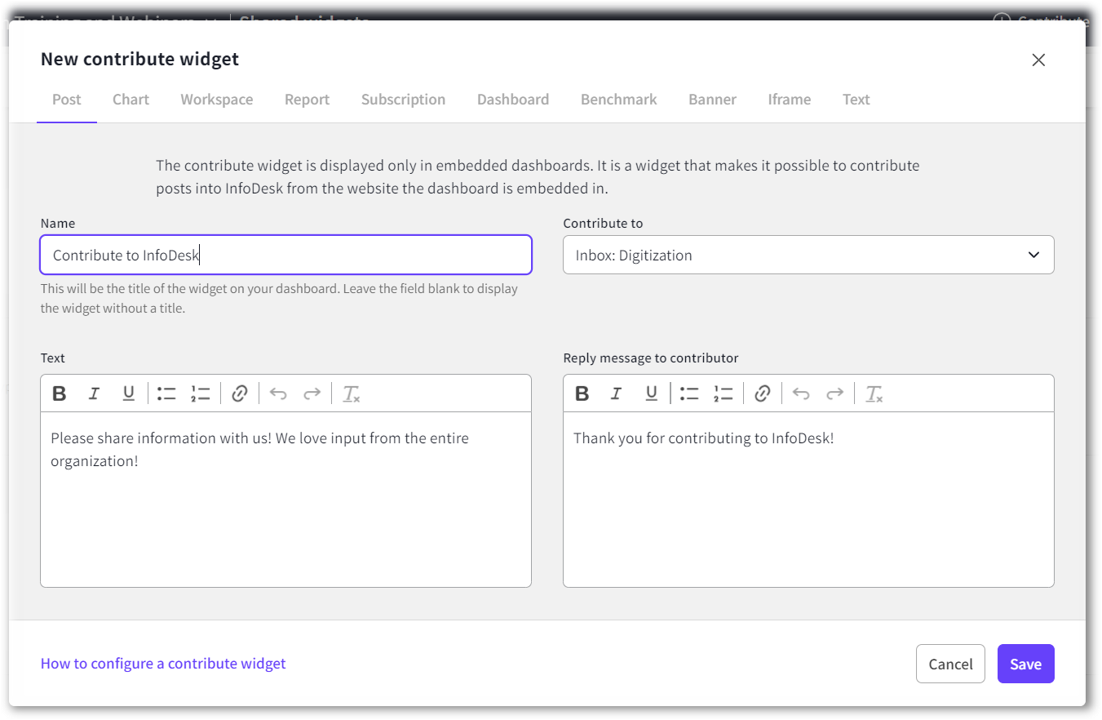Click inside the widget Name field
This screenshot has height=720, width=1102.
pyautogui.click(x=285, y=254)
